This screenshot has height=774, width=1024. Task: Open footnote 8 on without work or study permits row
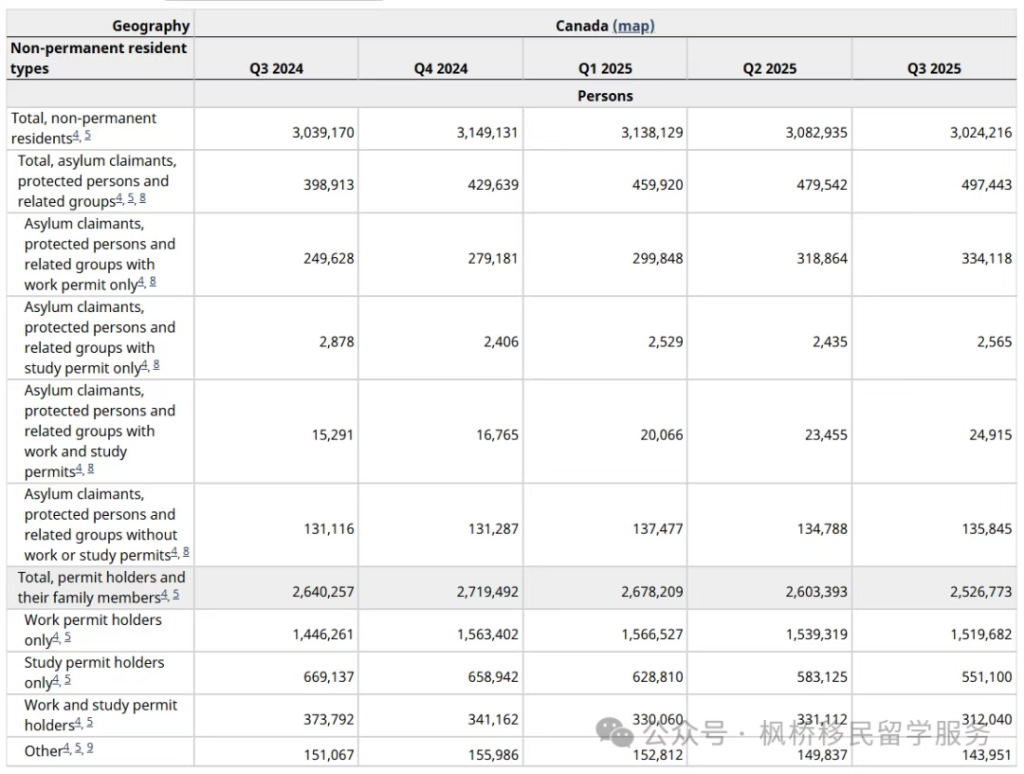point(186,553)
